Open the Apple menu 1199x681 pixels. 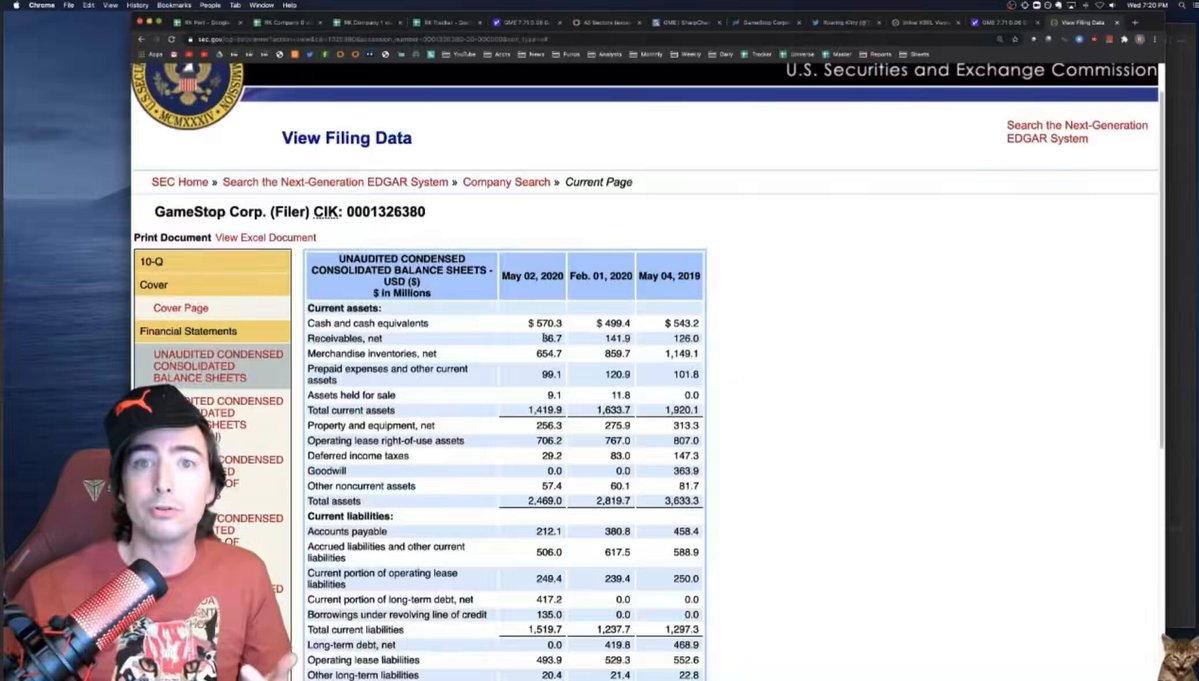(15, 5)
